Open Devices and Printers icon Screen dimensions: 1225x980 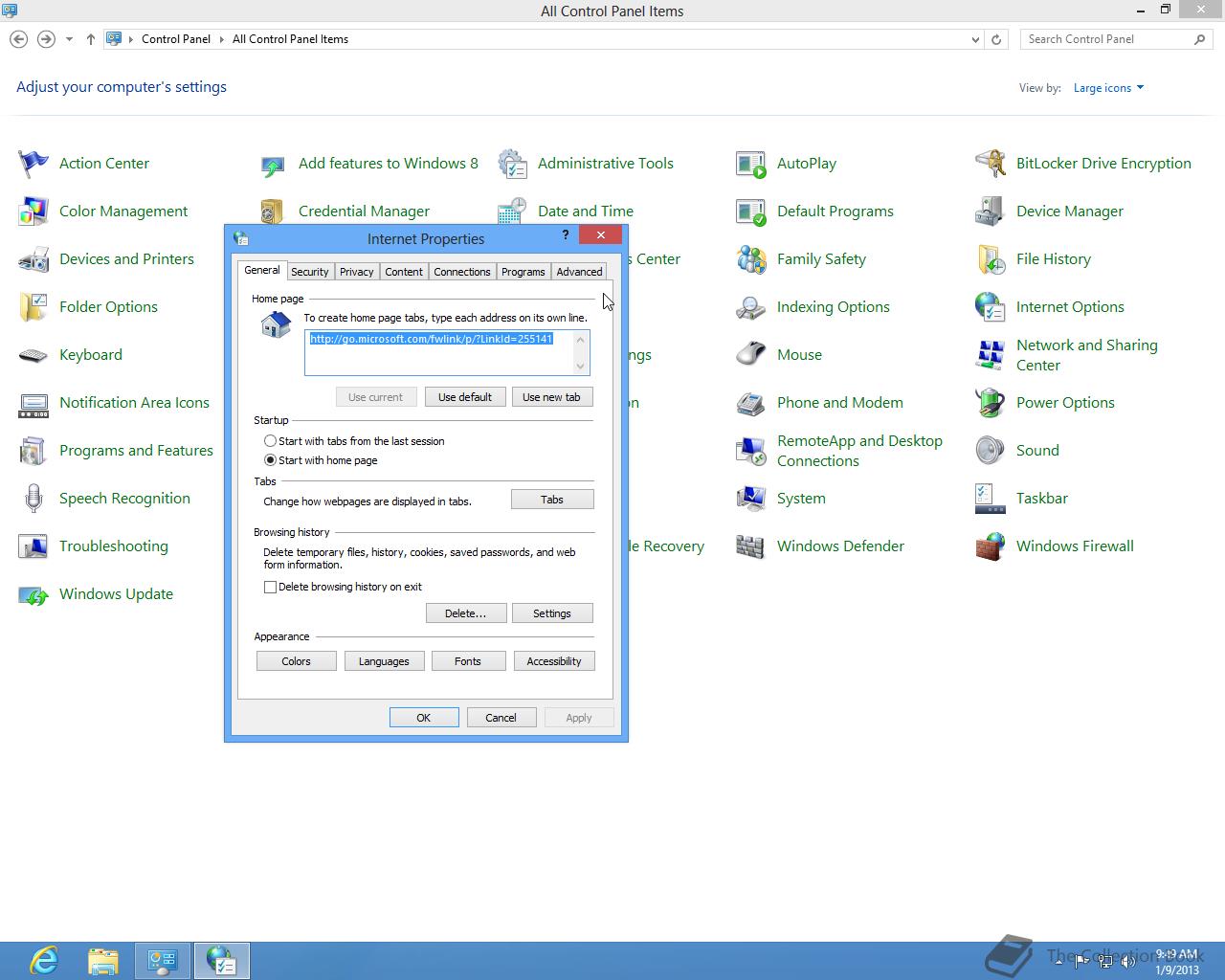click(33, 259)
